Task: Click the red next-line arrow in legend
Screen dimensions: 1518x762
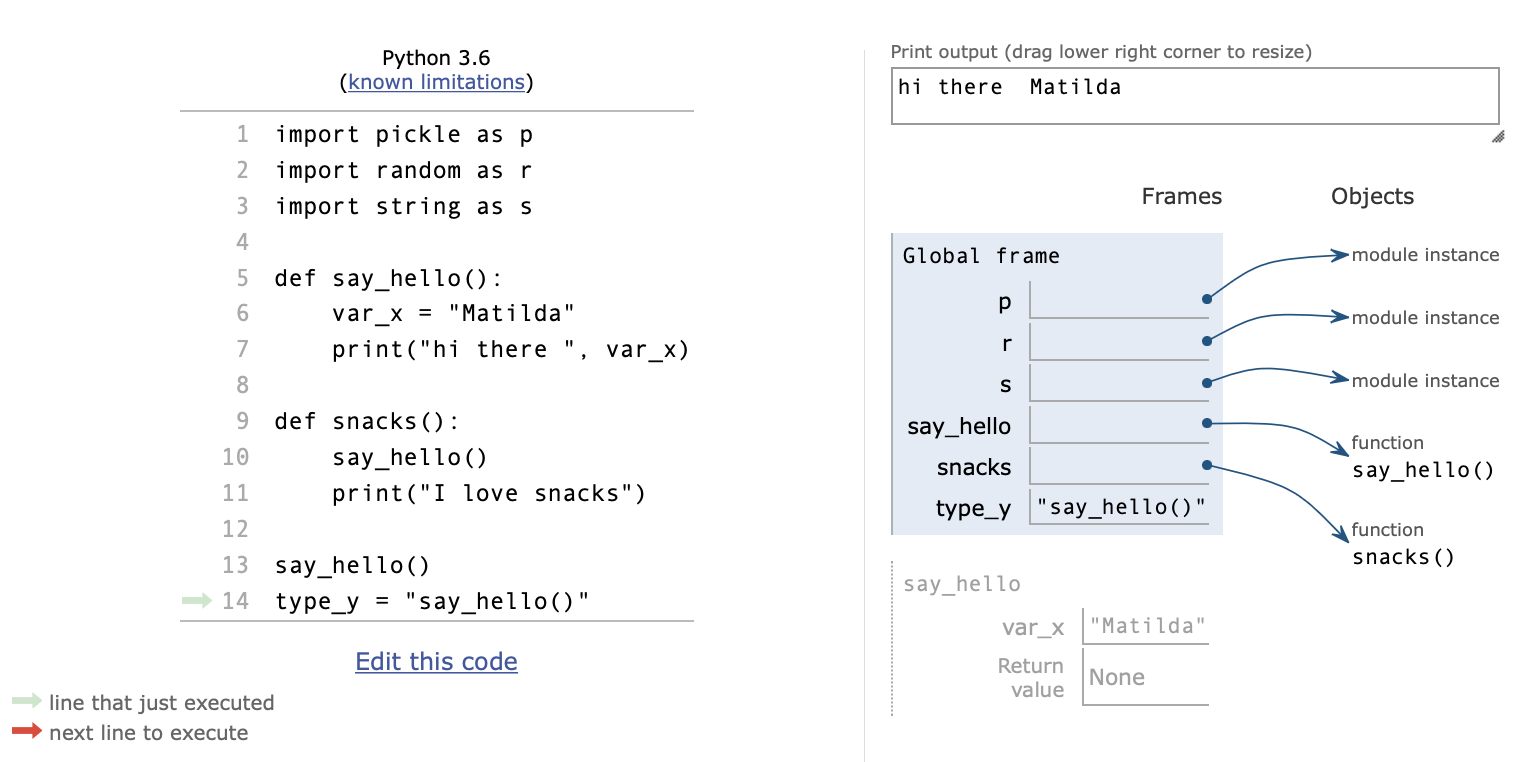Action: point(27,732)
